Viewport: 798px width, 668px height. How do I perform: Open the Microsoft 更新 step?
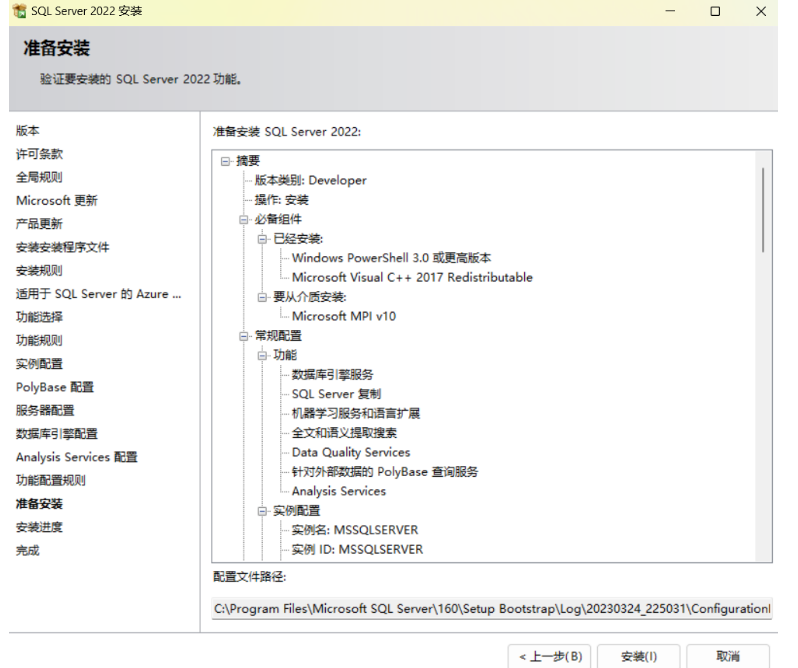click(x=56, y=200)
